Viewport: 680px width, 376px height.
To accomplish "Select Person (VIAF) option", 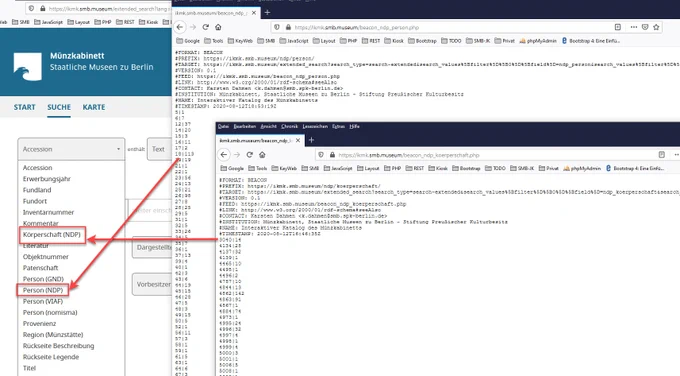I will click(x=42, y=301).
